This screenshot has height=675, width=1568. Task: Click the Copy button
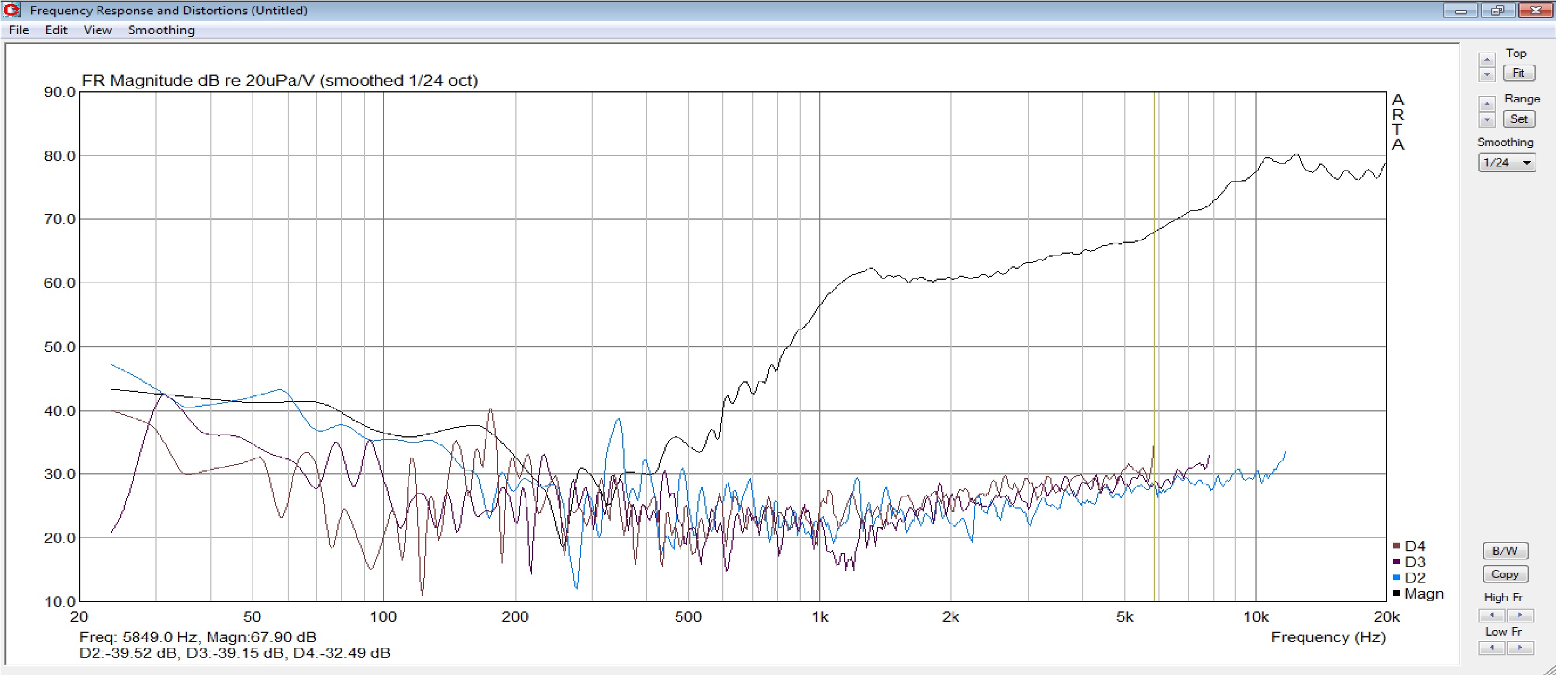click(1504, 574)
